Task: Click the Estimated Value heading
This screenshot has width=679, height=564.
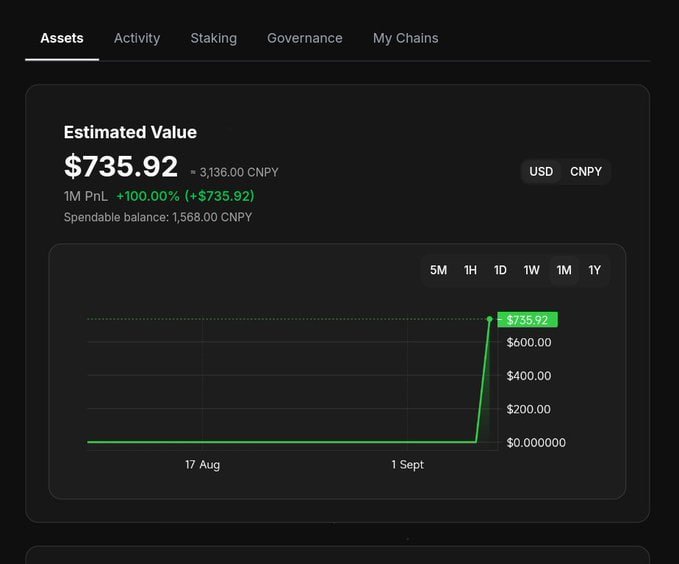Action: tap(130, 133)
